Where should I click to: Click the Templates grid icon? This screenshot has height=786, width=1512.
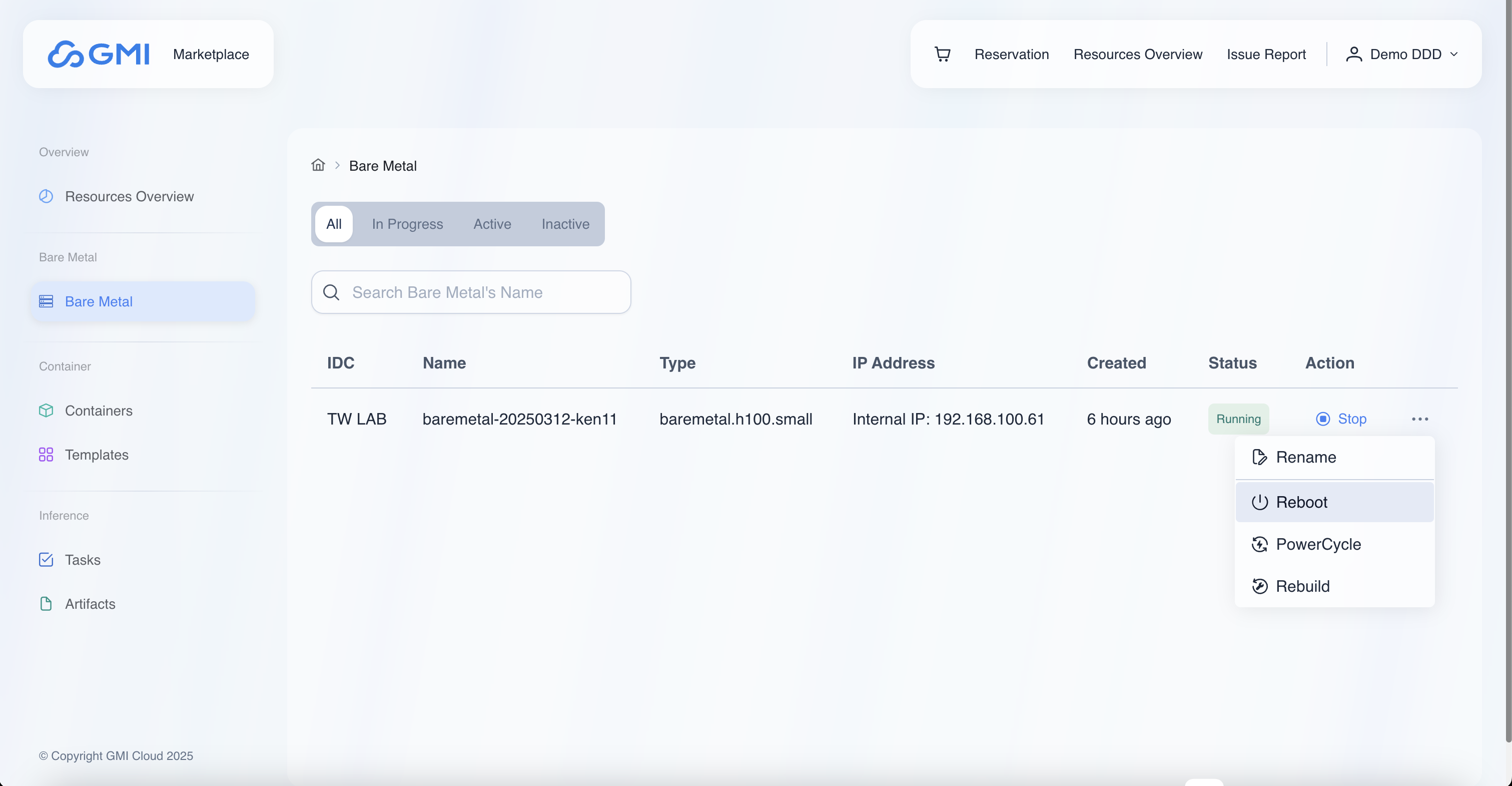pos(46,455)
